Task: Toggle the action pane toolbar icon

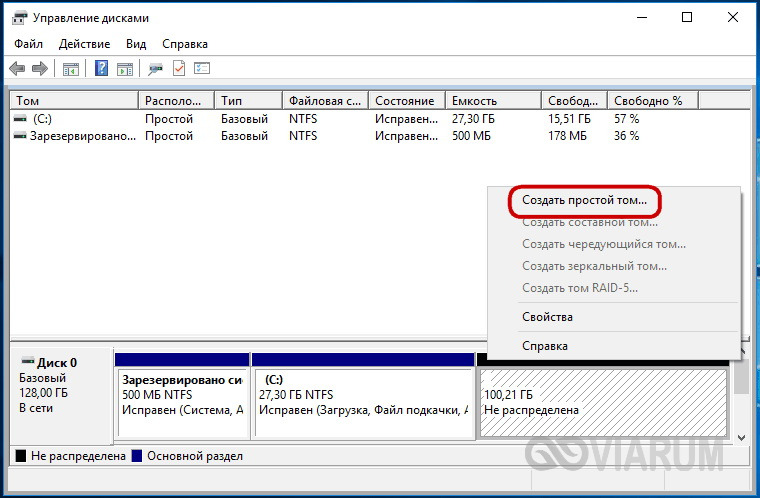Action: point(124,69)
